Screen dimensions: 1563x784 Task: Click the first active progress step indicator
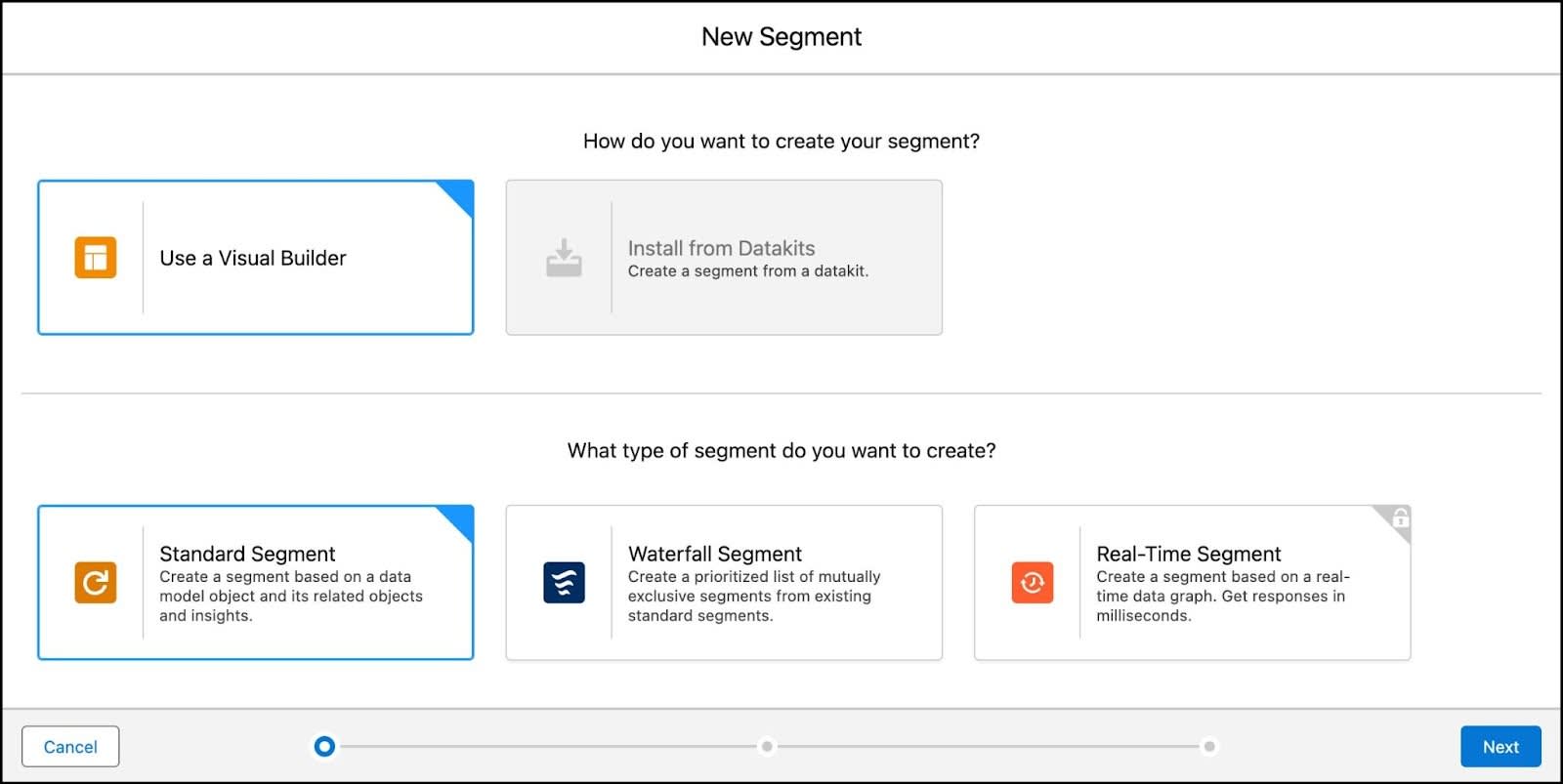pyautogui.click(x=324, y=747)
